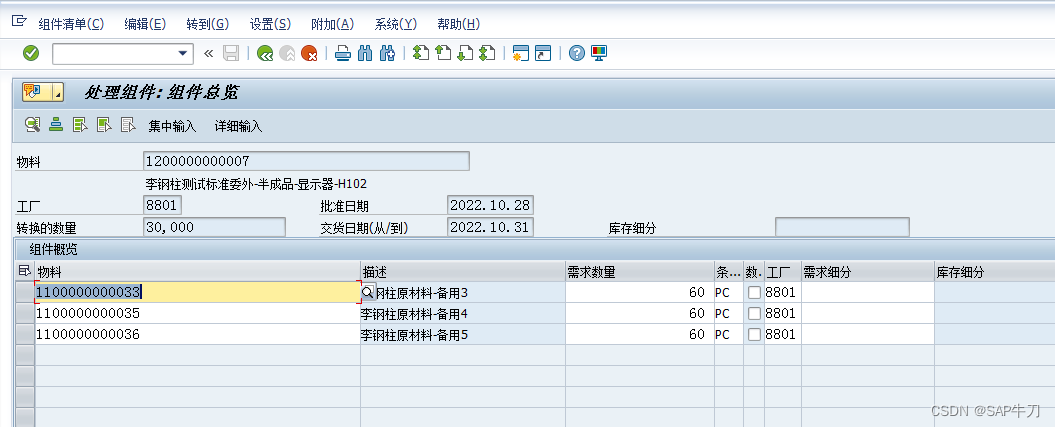The image size is (1055, 427).
Task: Click the 详细输入 button
Action: (238, 126)
